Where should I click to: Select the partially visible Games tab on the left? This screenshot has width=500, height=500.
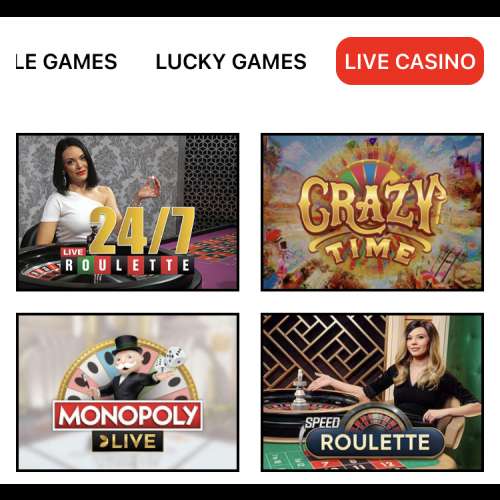click(x=66, y=62)
